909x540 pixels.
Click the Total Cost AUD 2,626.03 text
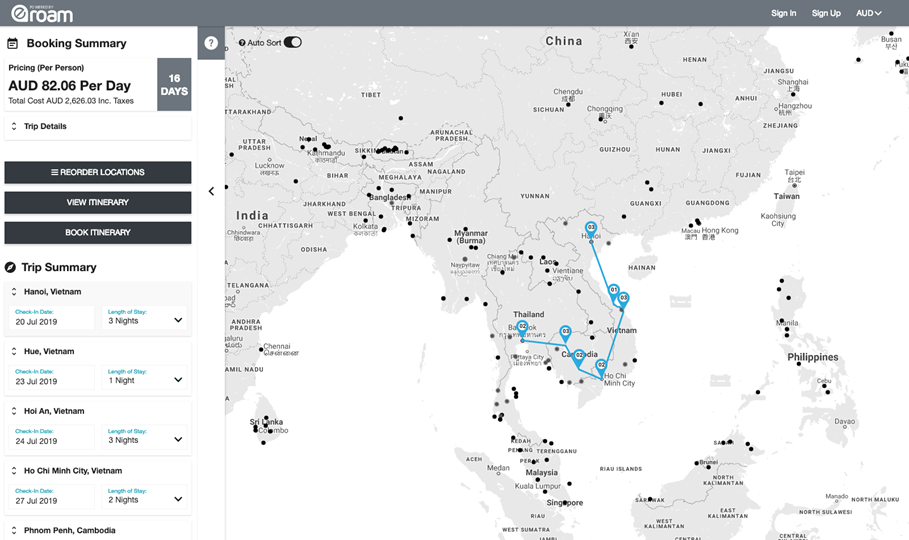(x=71, y=101)
